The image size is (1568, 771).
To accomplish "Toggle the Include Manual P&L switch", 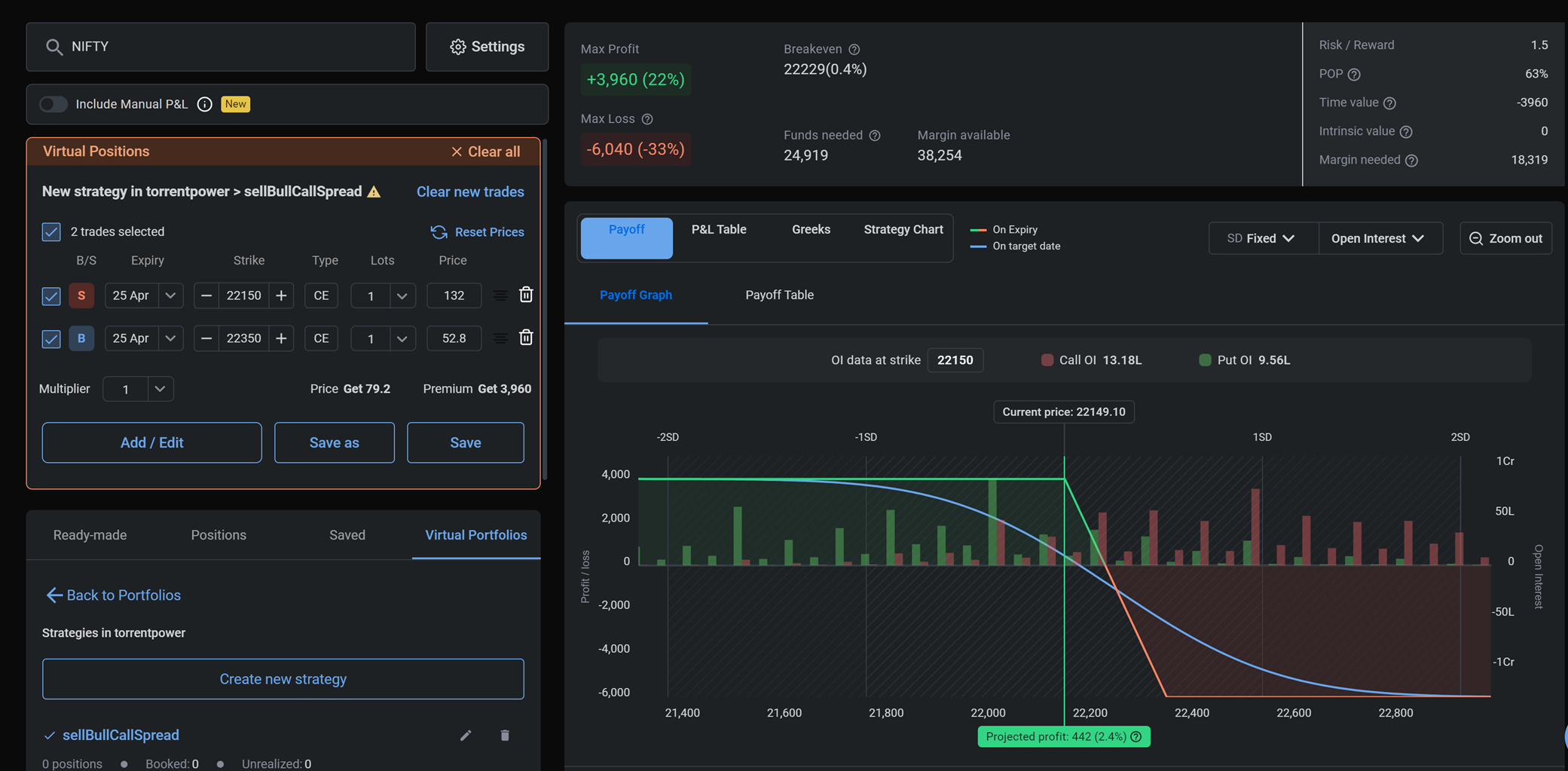I will 53,104.
